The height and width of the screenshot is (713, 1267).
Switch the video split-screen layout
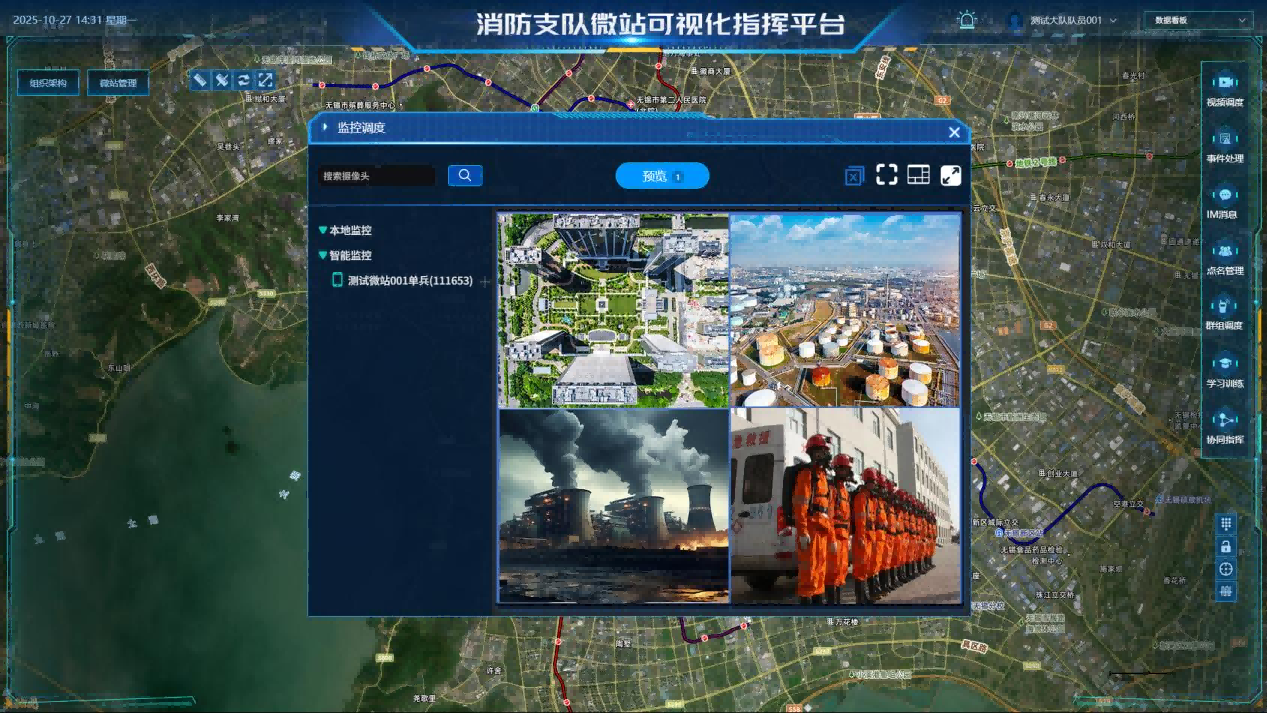918,175
